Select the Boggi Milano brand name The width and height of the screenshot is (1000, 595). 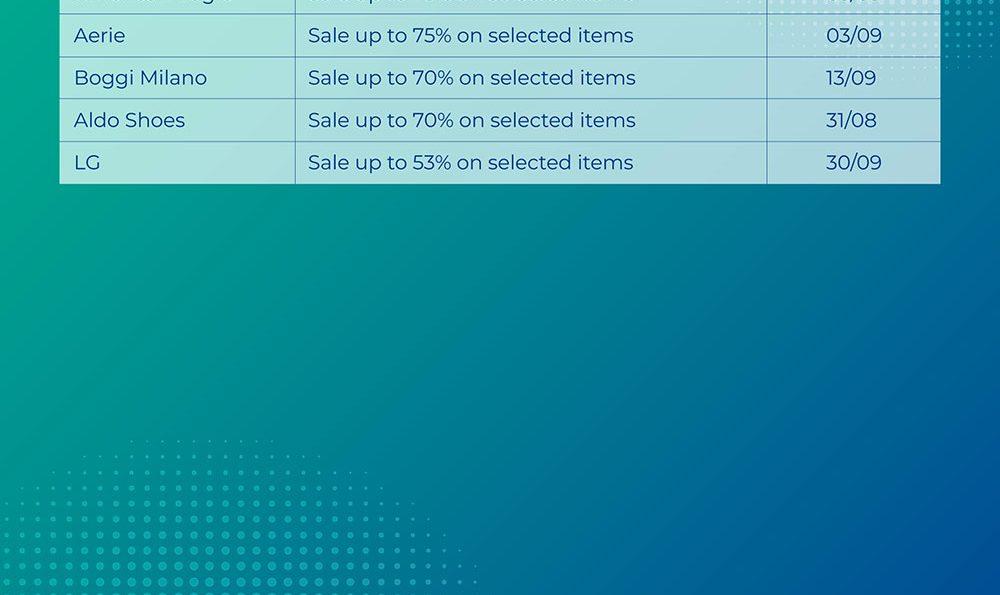(140, 78)
